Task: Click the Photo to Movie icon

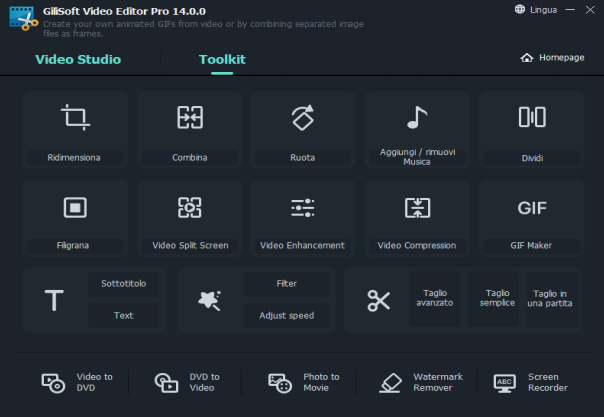Action: (280, 383)
